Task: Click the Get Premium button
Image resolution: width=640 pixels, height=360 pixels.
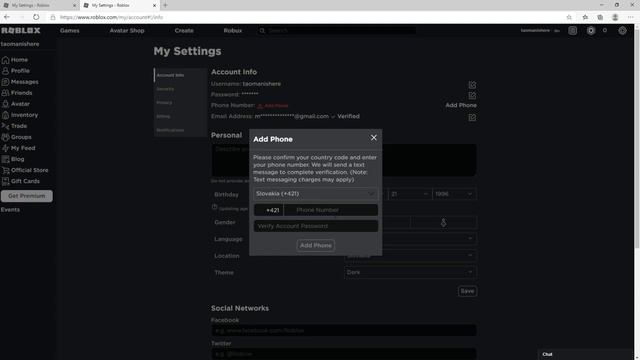Action: tap(27, 196)
